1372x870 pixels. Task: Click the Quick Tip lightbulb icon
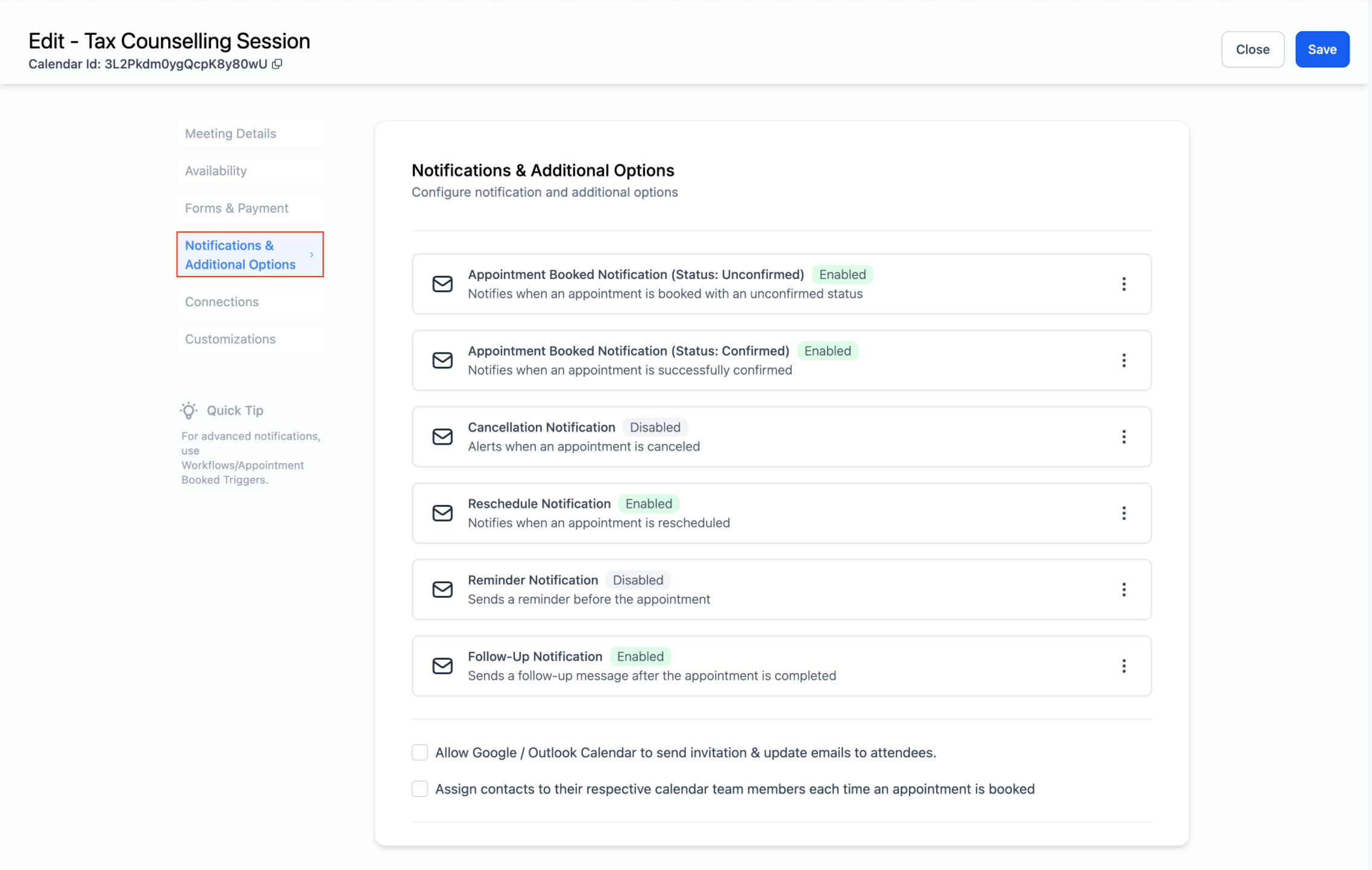click(189, 410)
